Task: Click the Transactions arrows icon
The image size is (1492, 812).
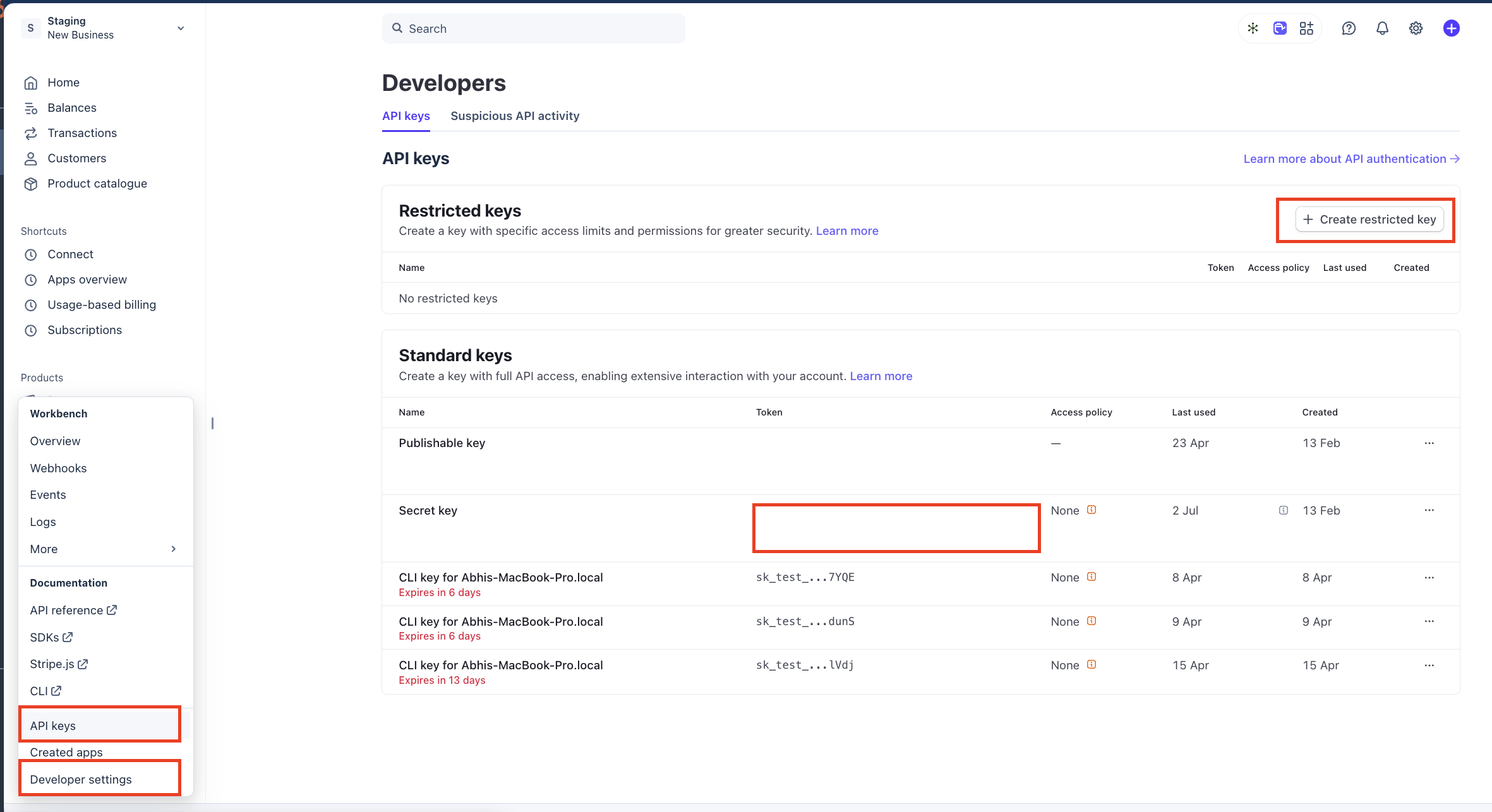Action: 30,133
